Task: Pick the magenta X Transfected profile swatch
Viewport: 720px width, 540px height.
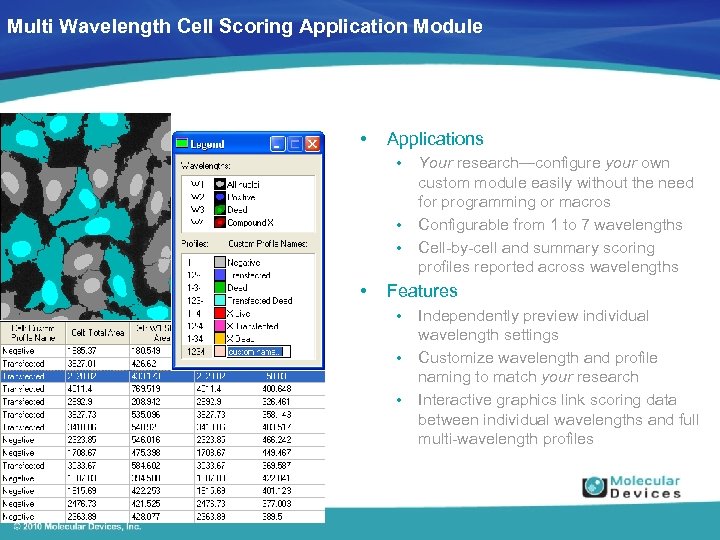Action: tap(220, 326)
